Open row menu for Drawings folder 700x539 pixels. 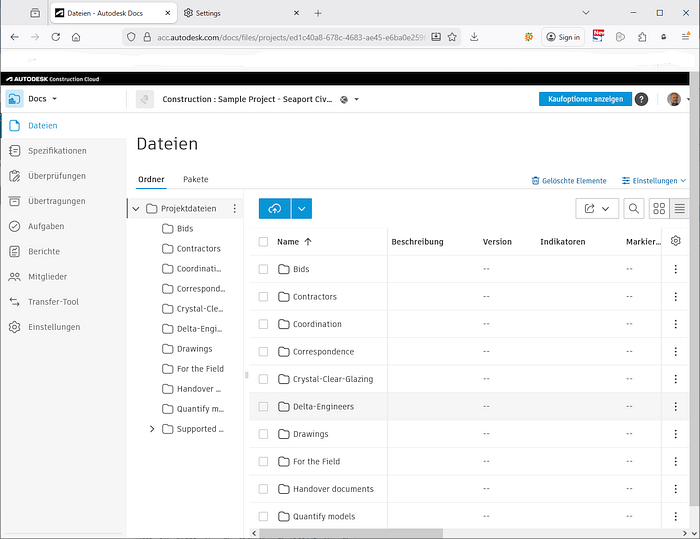coord(675,434)
